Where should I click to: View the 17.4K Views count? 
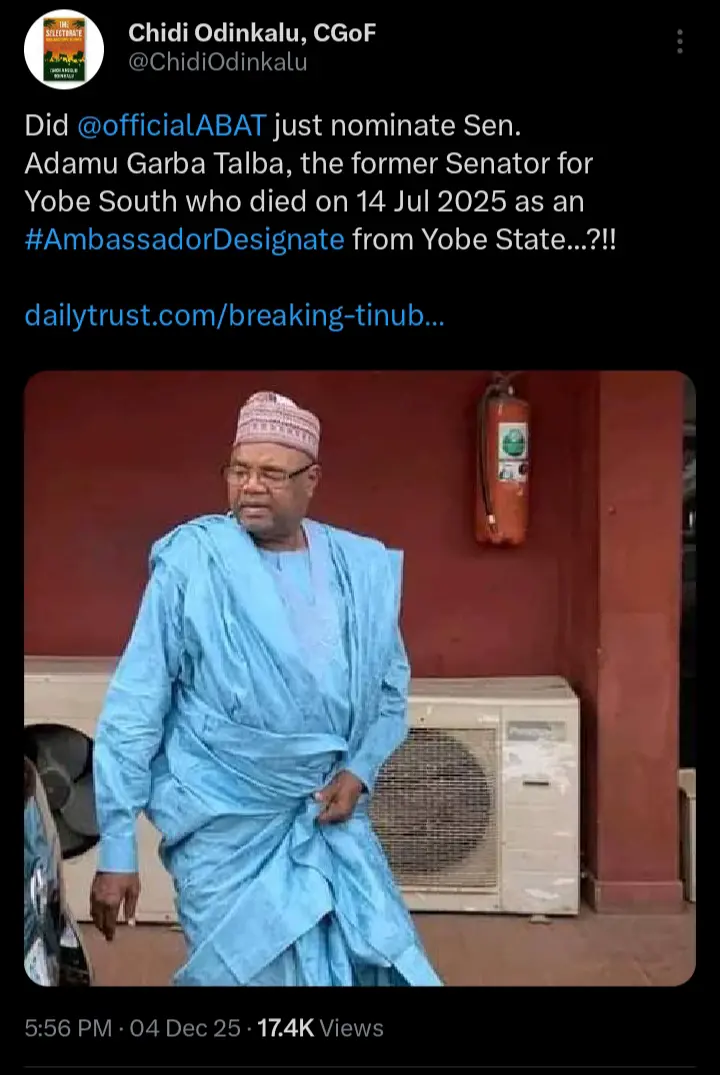320,1028
